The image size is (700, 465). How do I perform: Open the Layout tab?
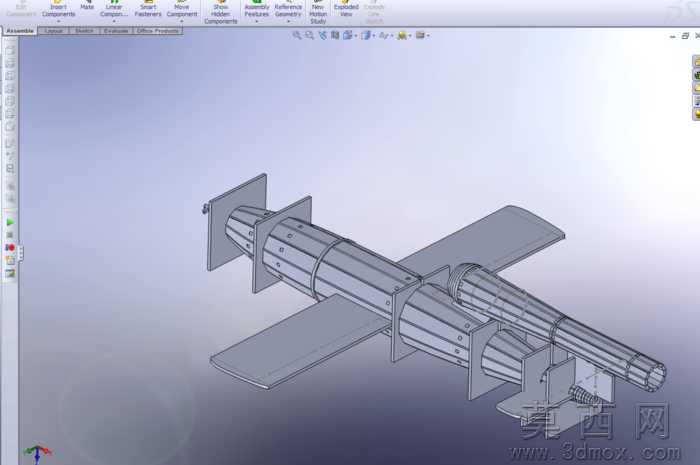(54, 31)
